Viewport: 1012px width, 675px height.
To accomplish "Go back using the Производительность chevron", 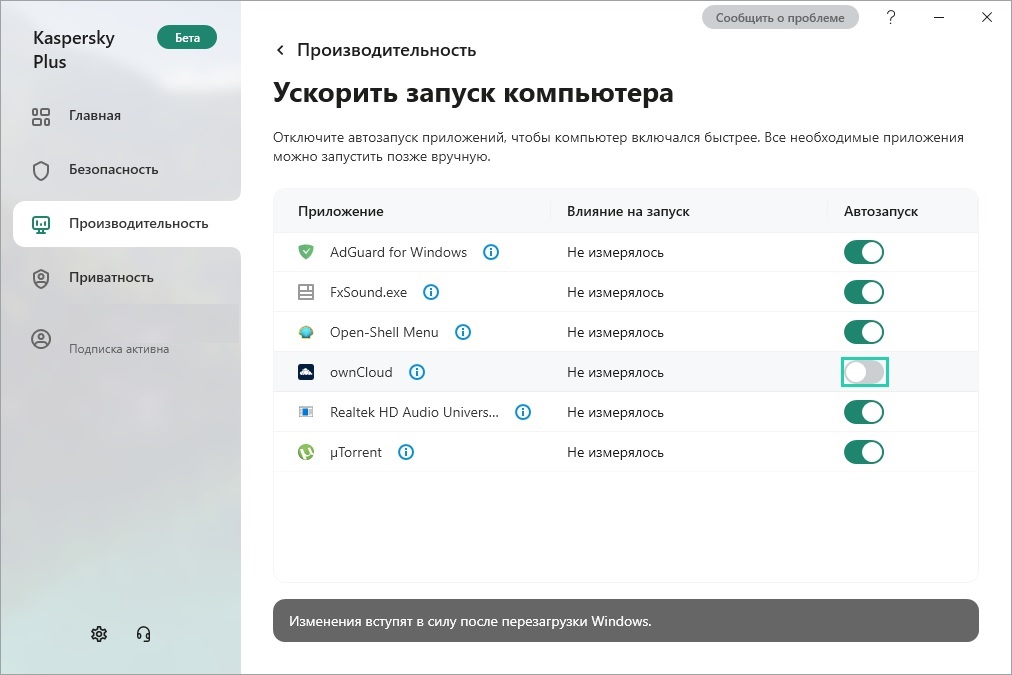I will [x=280, y=50].
